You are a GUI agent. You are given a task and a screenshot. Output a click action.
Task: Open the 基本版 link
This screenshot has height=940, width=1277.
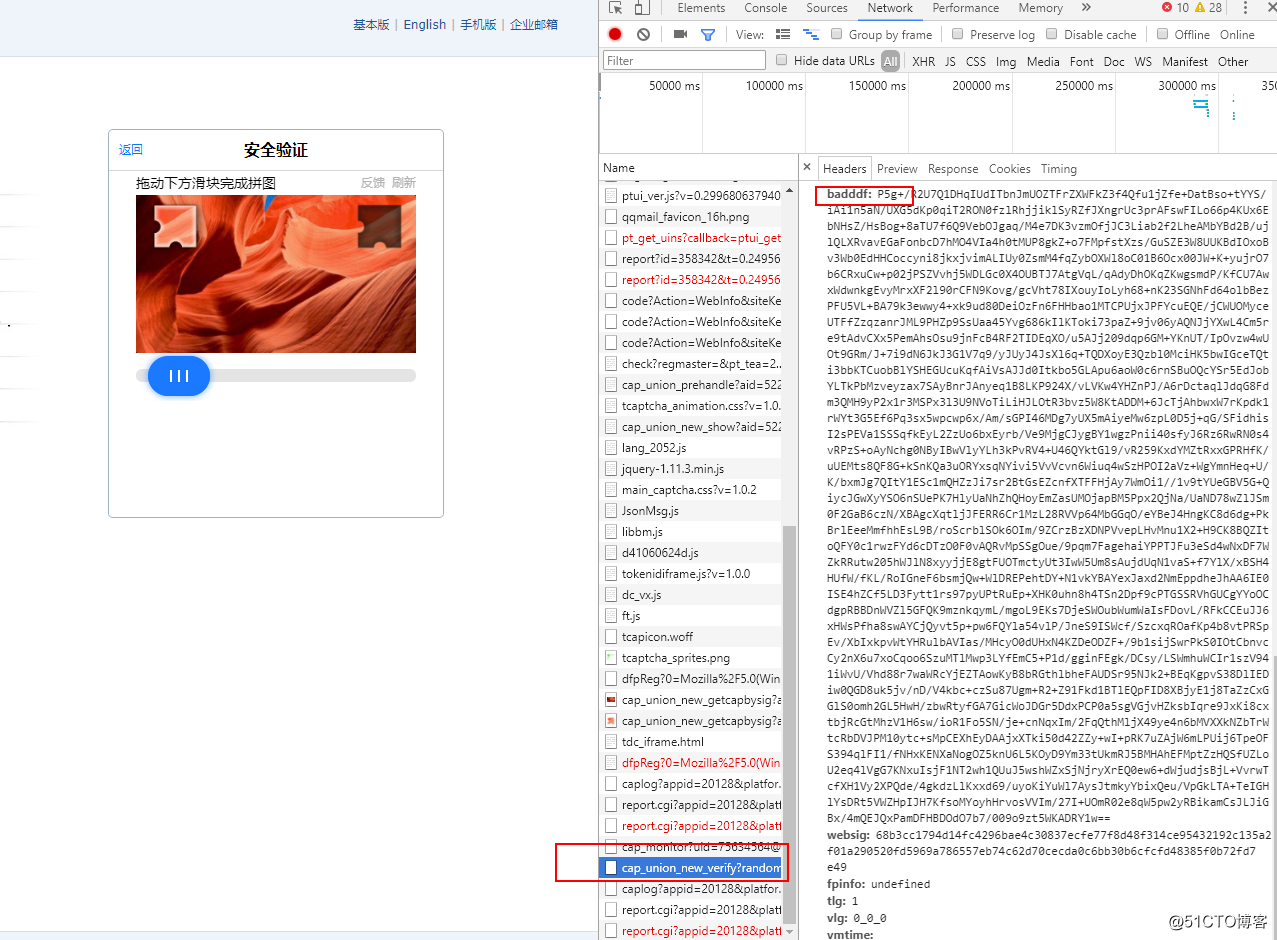coord(371,25)
